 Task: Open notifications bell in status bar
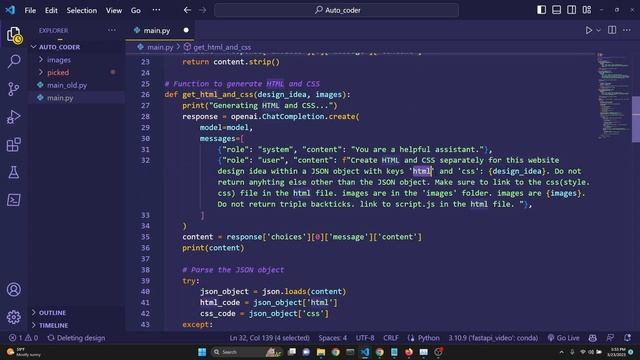(627, 338)
